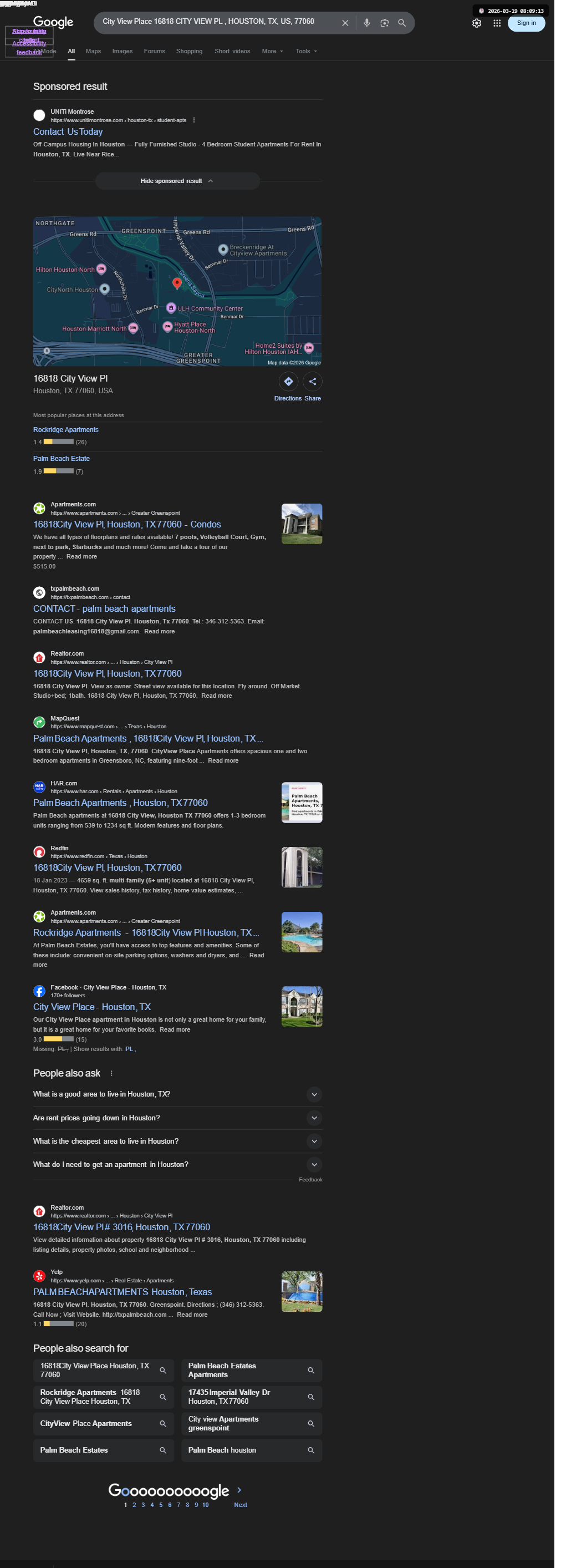This screenshot has width=561, height=1568.
Task: Open quick settings gear icon
Action: [482, 23]
